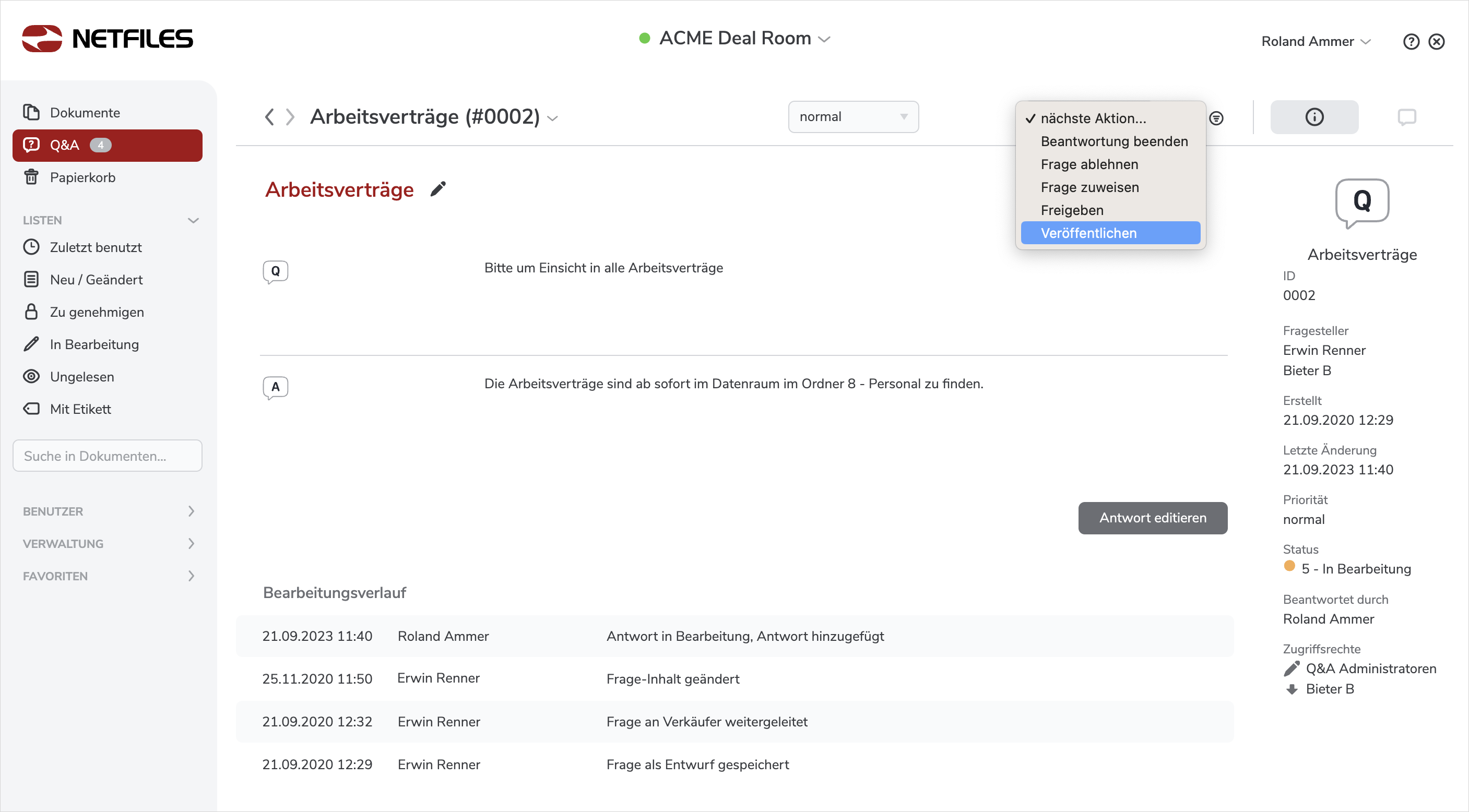Go to previous question arrow
1469x812 pixels.
270,117
